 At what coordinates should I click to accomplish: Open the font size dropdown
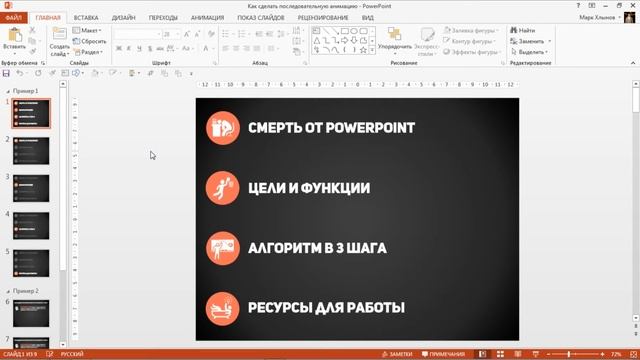pos(178,35)
